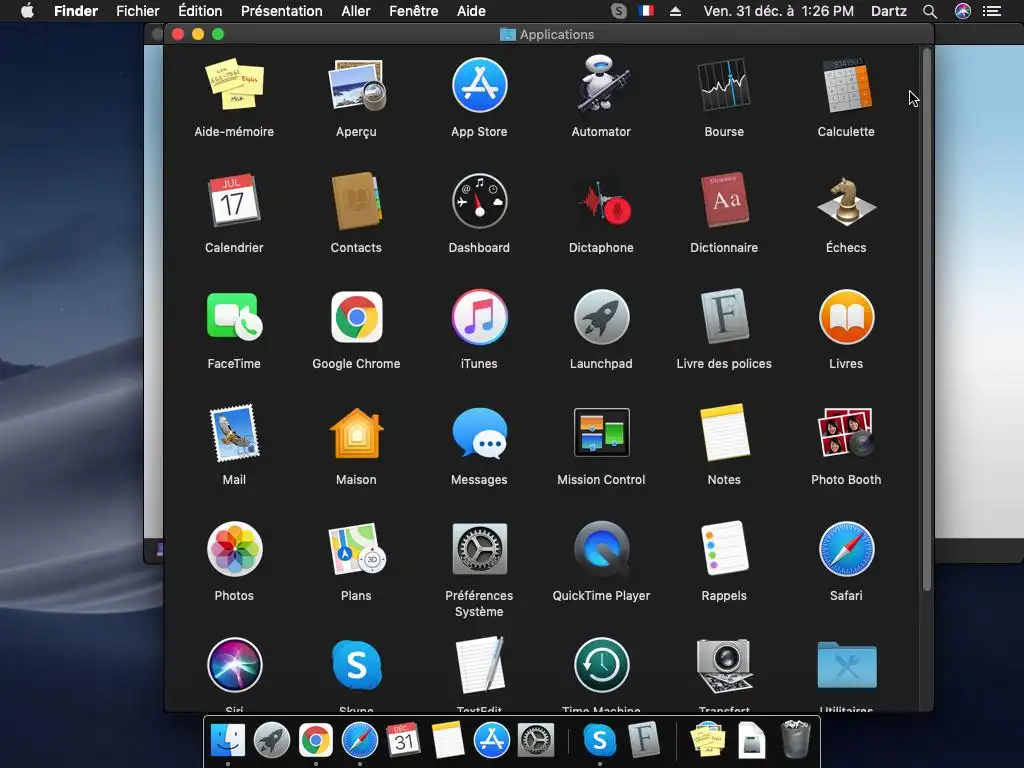The image size is (1024, 768).
Task: Open the Mission Control icon
Action: (x=601, y=432)
